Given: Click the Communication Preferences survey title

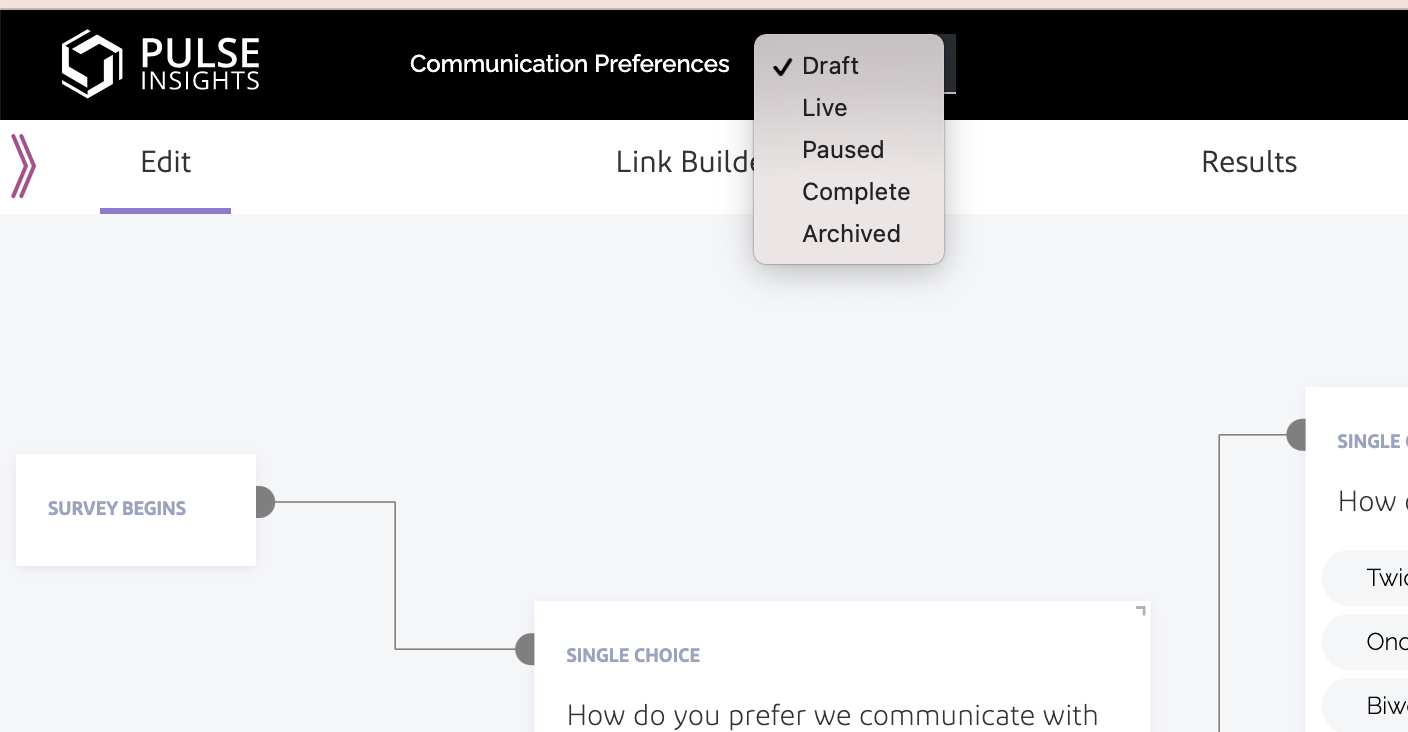Looking at the screenshot, I should tap(569, 64).
